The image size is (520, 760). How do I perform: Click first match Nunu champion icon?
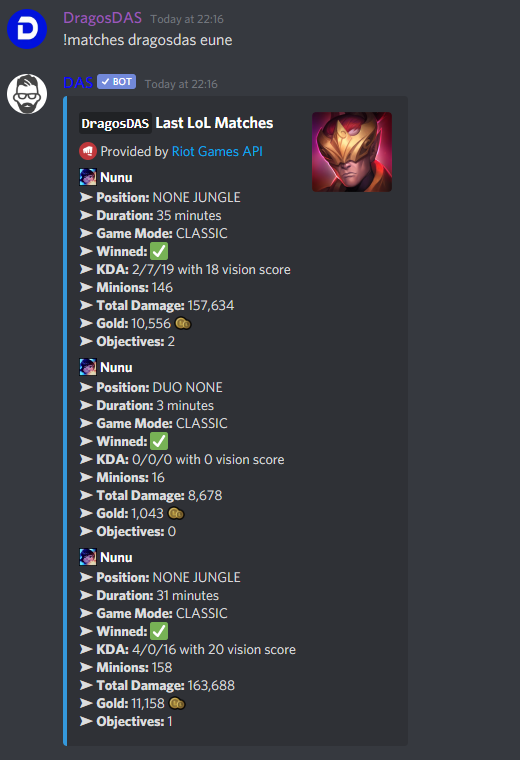pyautogui.click(x=88, y=177)
